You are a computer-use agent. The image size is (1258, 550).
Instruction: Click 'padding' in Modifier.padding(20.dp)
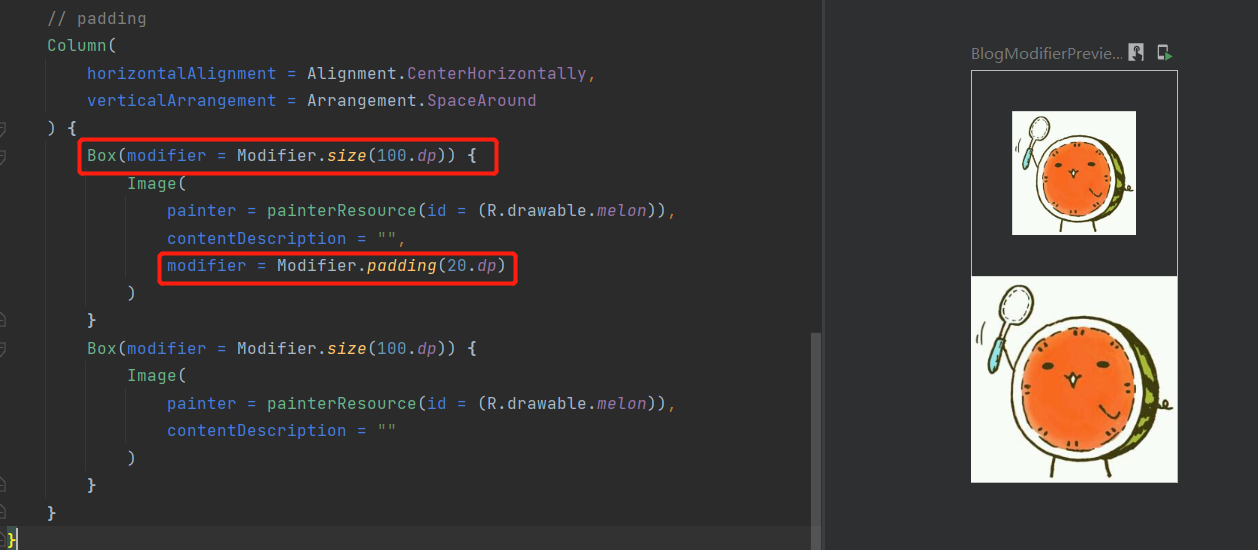coord(402,266)
